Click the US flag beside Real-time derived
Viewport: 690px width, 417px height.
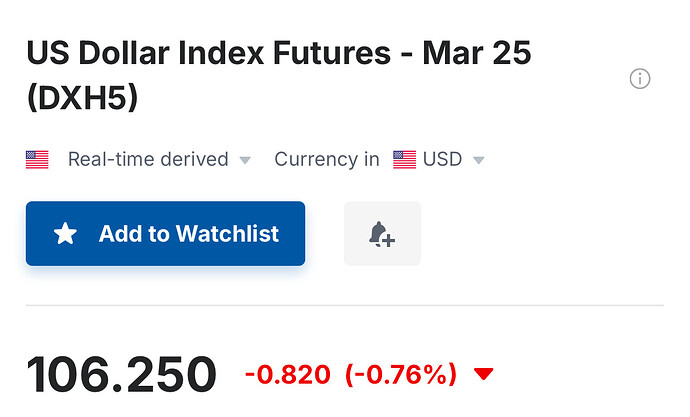tap(37, 159)
